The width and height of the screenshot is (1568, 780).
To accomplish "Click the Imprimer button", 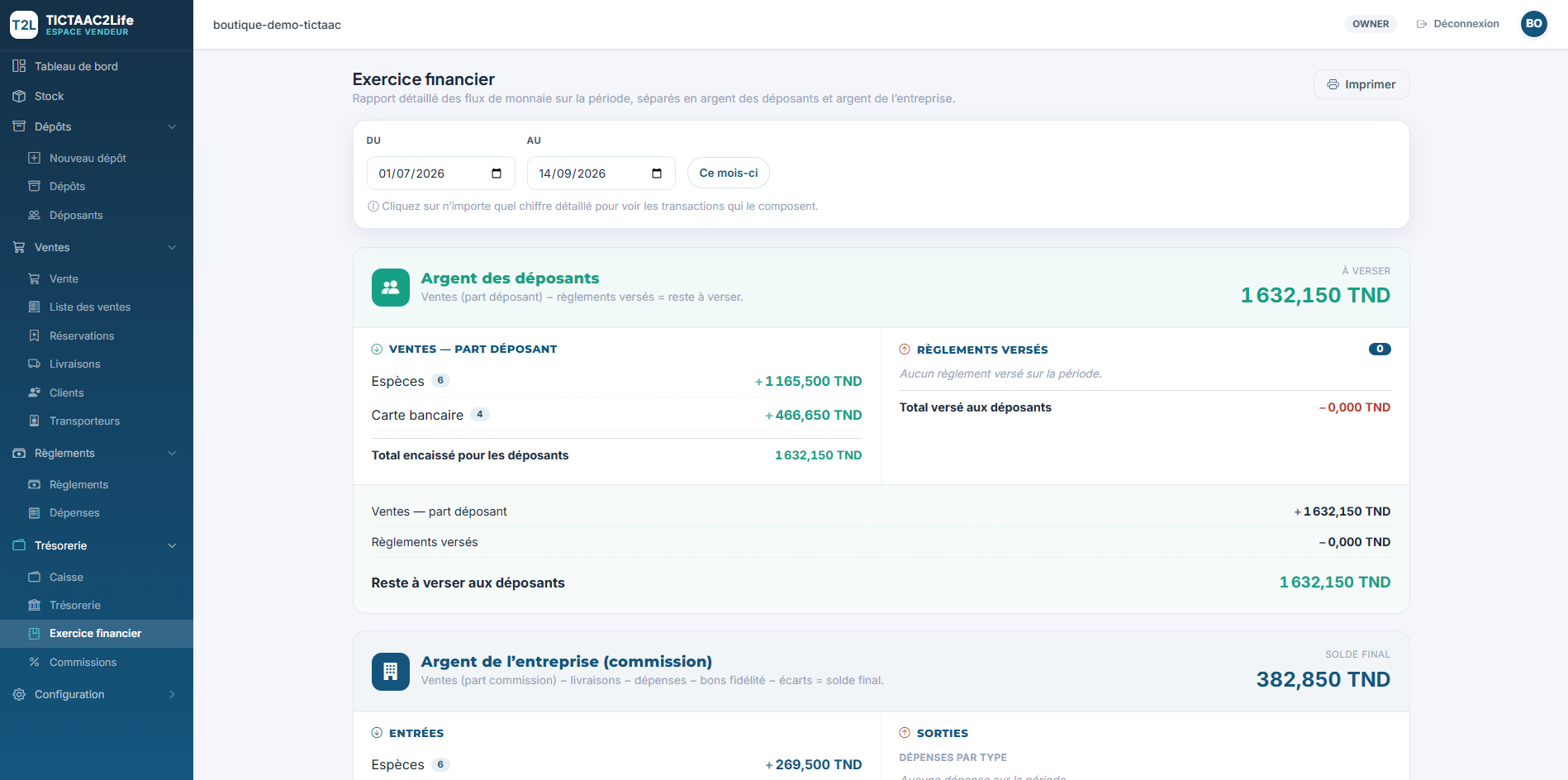I will pos(1361,84).
